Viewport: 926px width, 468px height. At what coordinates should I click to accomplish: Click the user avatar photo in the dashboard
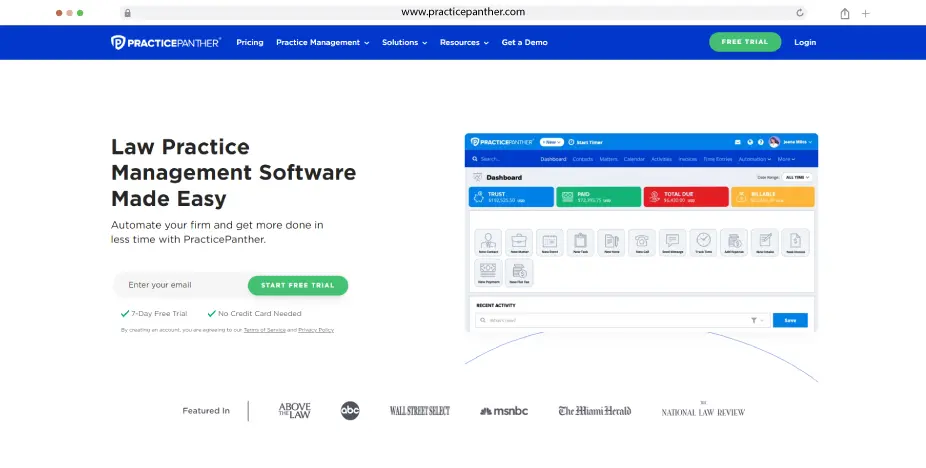(x=774, y=142)
